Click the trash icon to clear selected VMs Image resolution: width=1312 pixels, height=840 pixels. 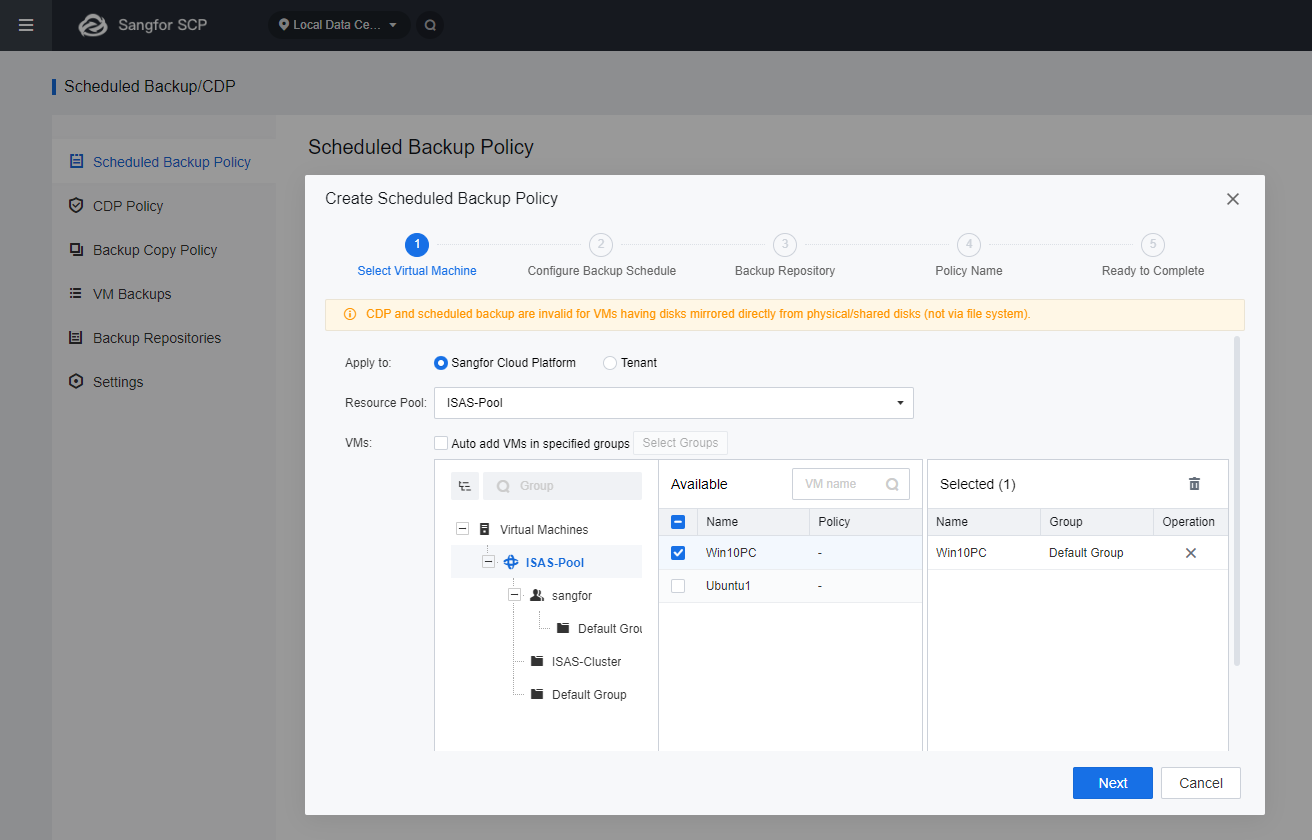pyautogui.click(x=1194, y=484)
